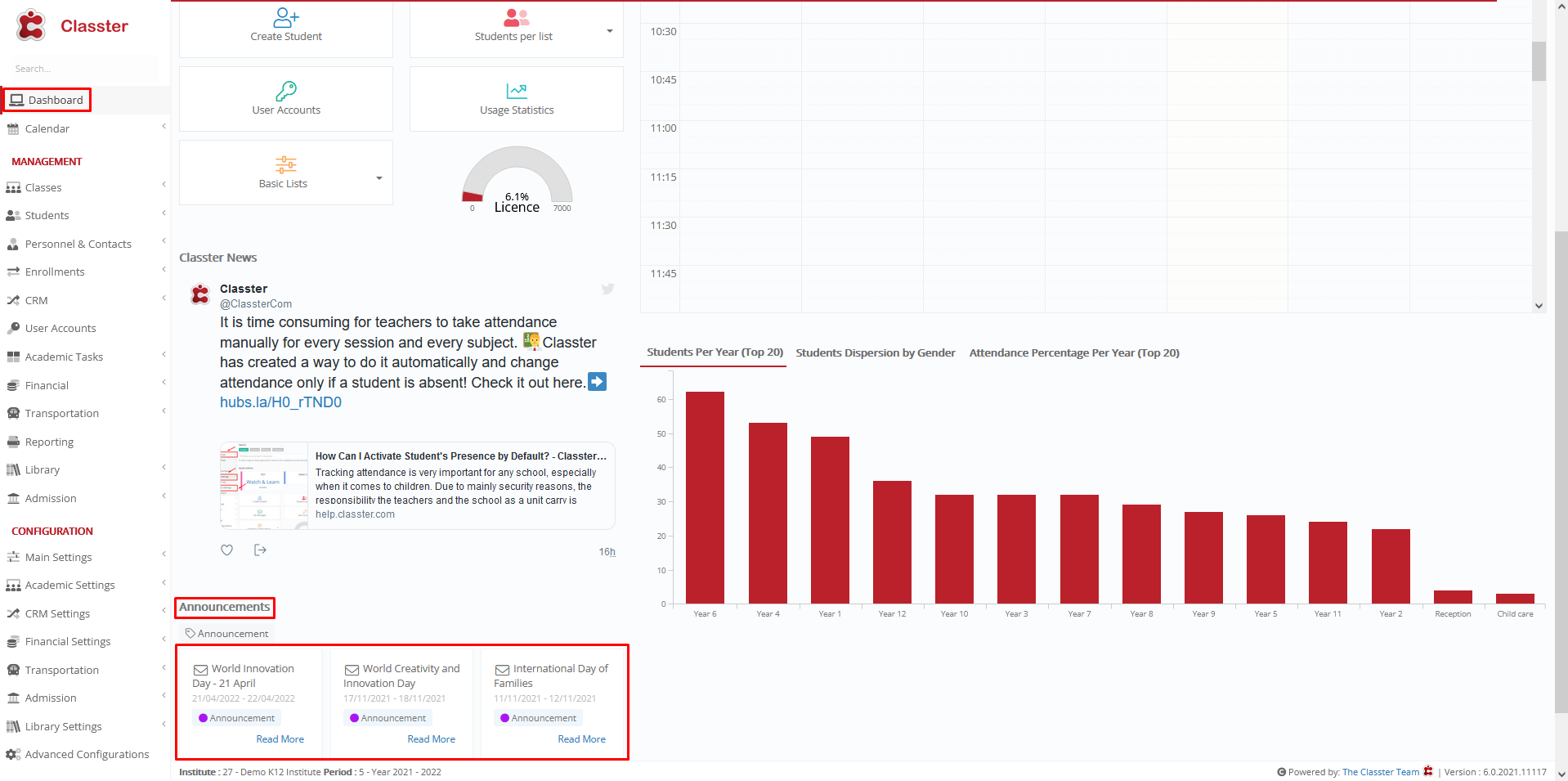Click the Calendar sidebar icon

13,129
